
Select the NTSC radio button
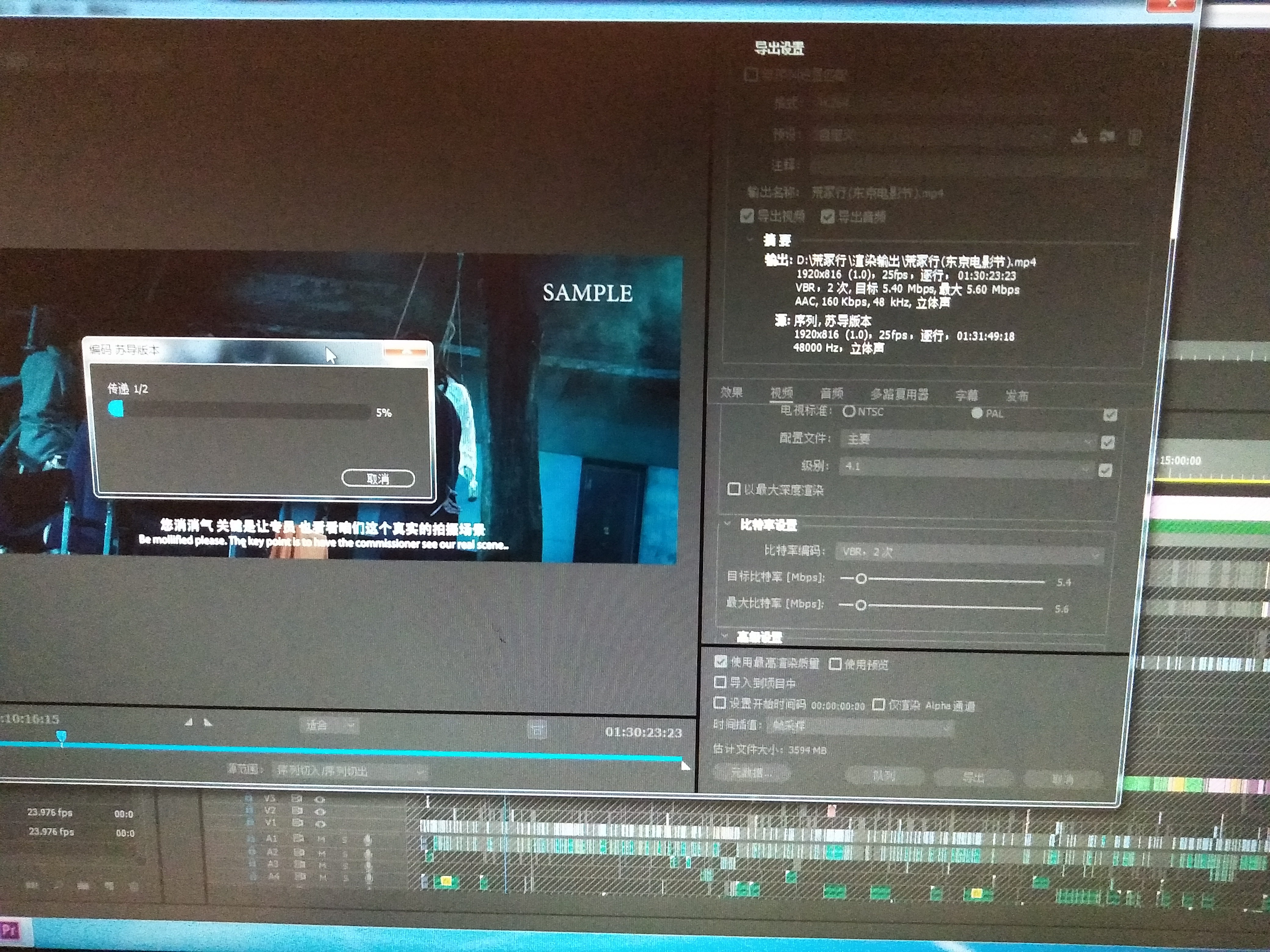[x=849, y=411]
